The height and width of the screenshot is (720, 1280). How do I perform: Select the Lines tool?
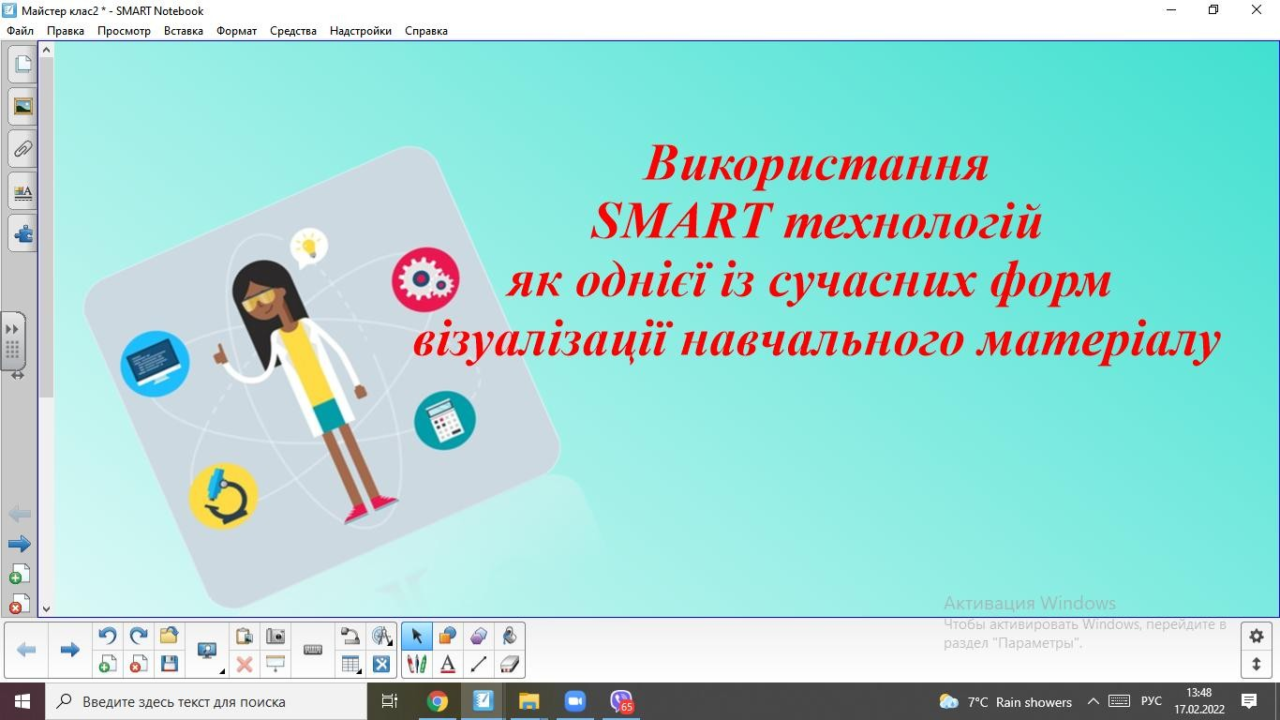pos(478,663)
